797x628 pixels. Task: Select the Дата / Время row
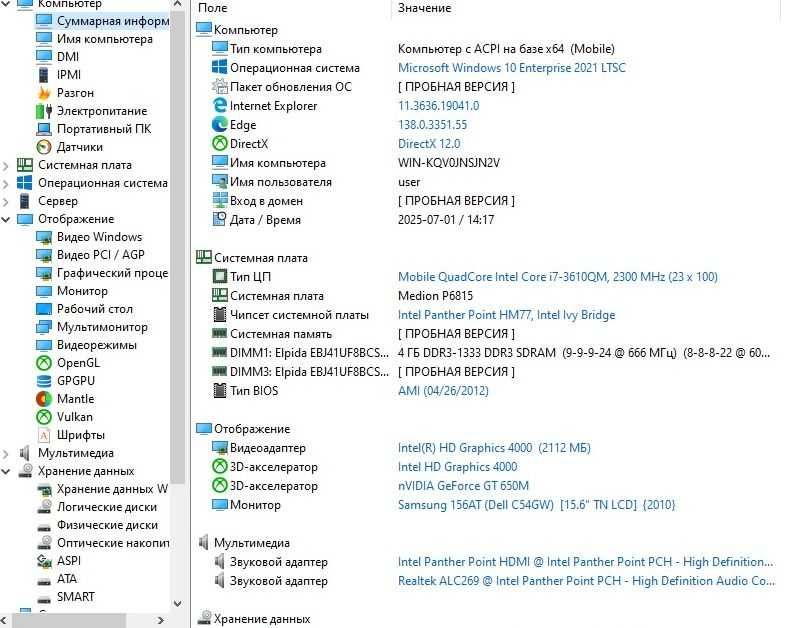tap(488, 220)
